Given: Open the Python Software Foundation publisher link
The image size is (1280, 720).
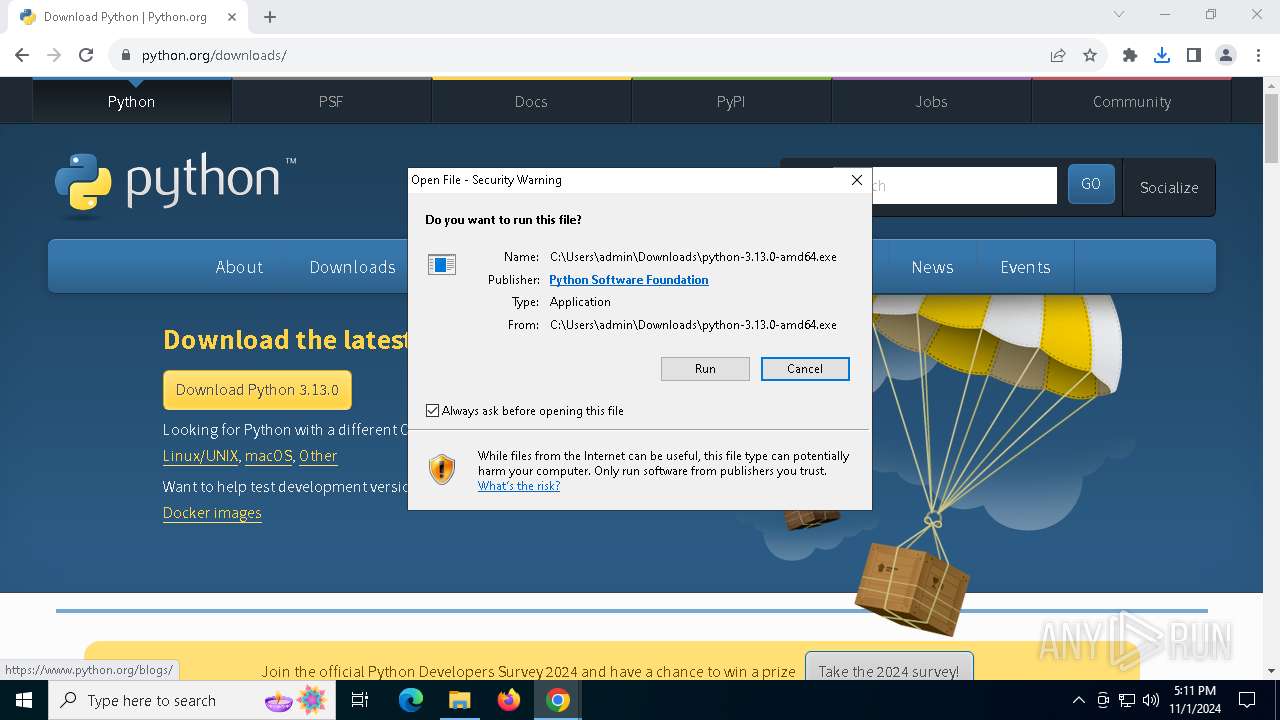Looking at the screenshot, I should [x=628, y=280].
